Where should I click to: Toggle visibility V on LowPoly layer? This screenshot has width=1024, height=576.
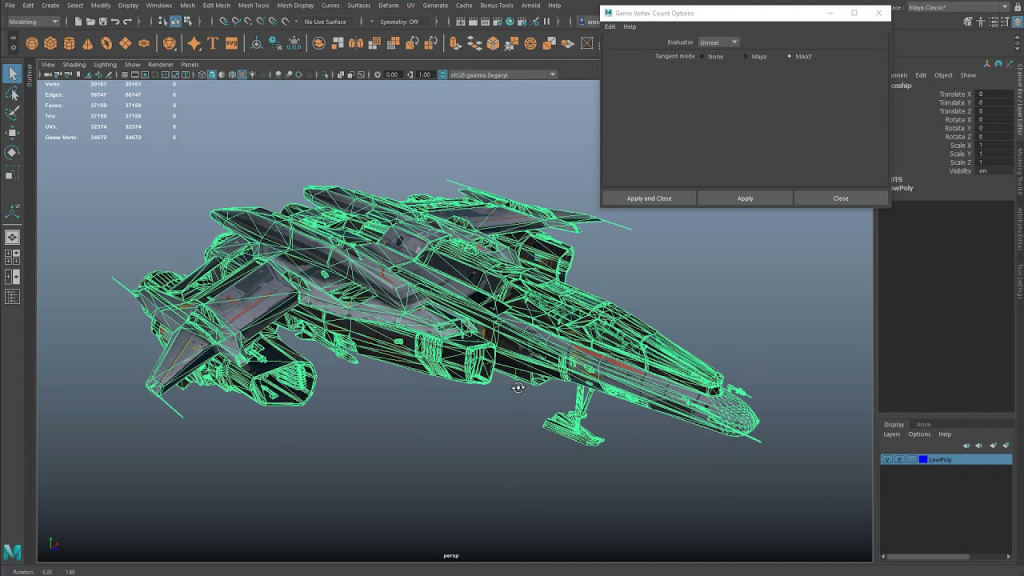(x=887, y=460)
